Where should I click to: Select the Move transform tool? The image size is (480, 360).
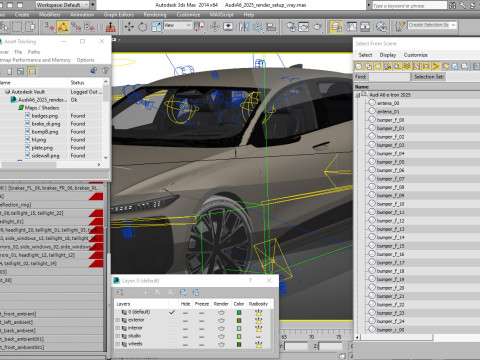pos(129,27)
